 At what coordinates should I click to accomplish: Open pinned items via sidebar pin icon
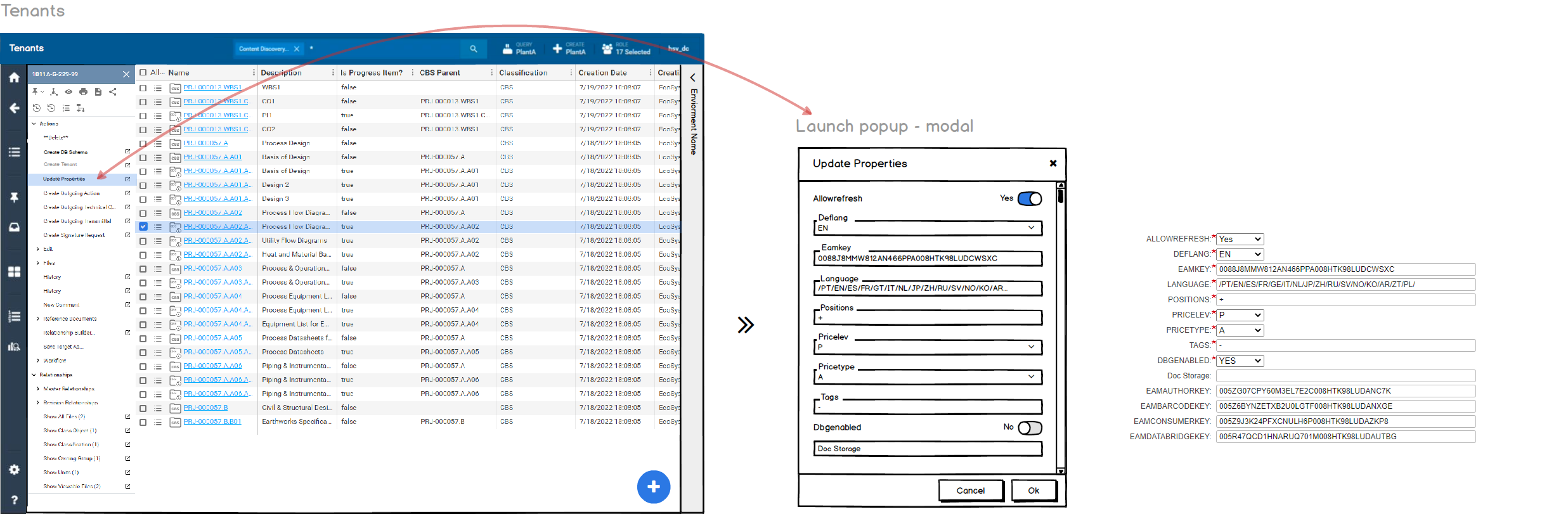(x=14, y=198)
